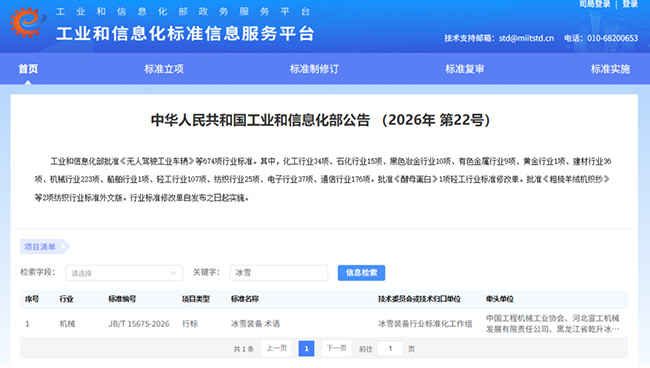Image resolution: width=650 pixels, height=368 pixels.
Task: Click the dropdown chevron arrow in 检索字段
Action: pos(173,273)
